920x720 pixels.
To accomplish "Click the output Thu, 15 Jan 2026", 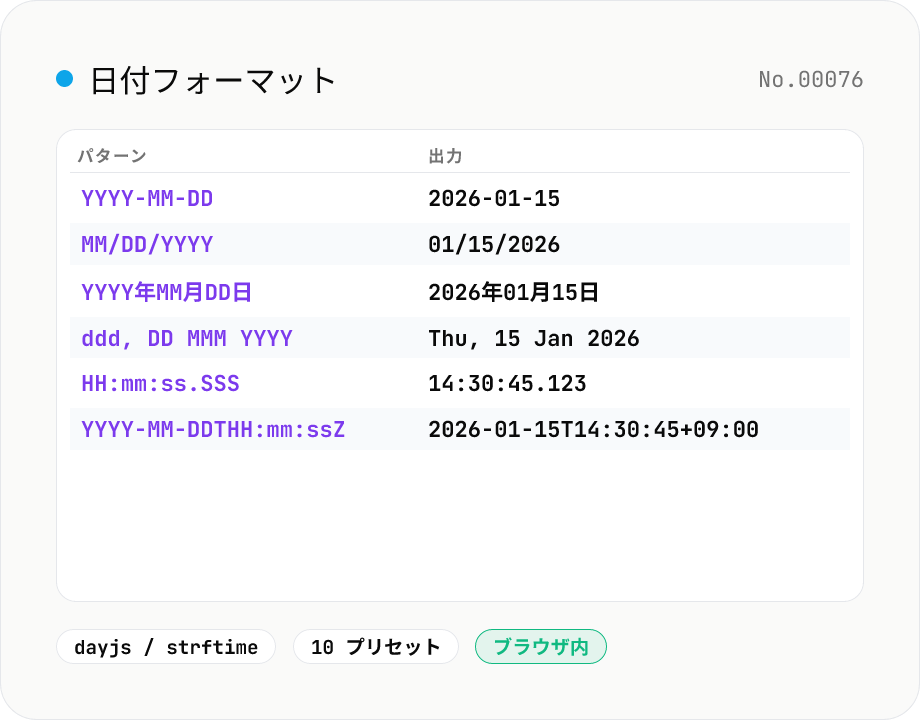I will pyautogui.click(x=534, y=338).
